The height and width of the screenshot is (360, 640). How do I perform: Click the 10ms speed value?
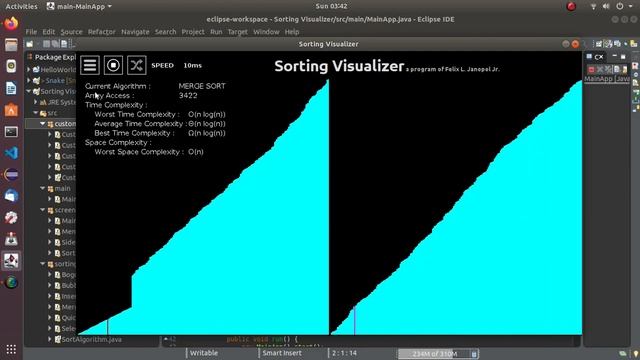pos(192,65)
